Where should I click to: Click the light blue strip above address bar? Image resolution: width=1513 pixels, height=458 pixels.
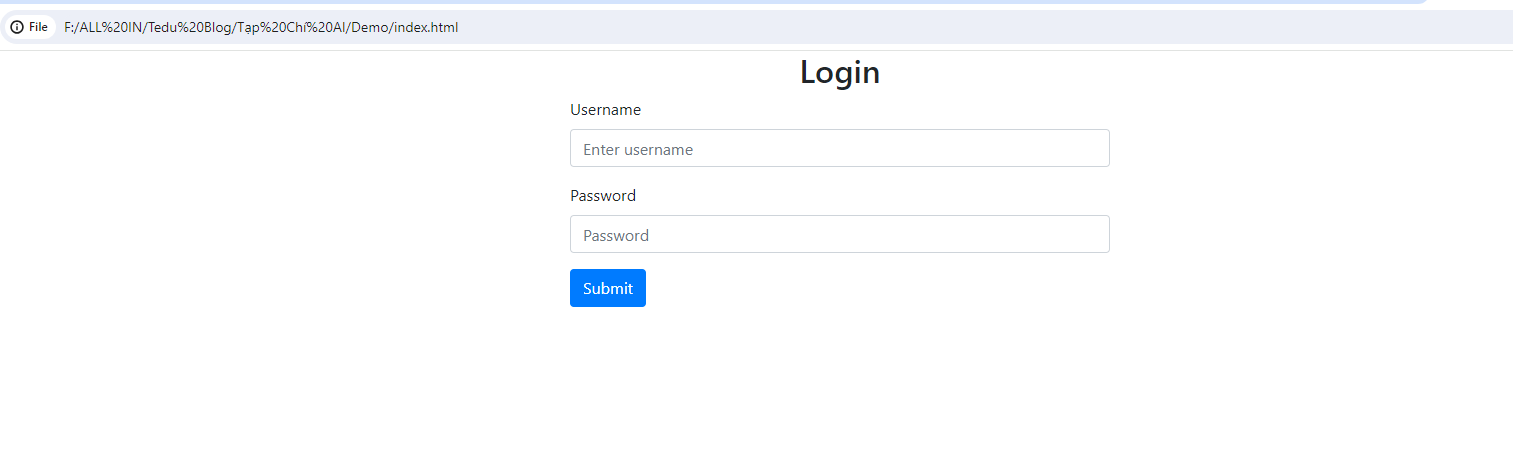click(700, 2)
